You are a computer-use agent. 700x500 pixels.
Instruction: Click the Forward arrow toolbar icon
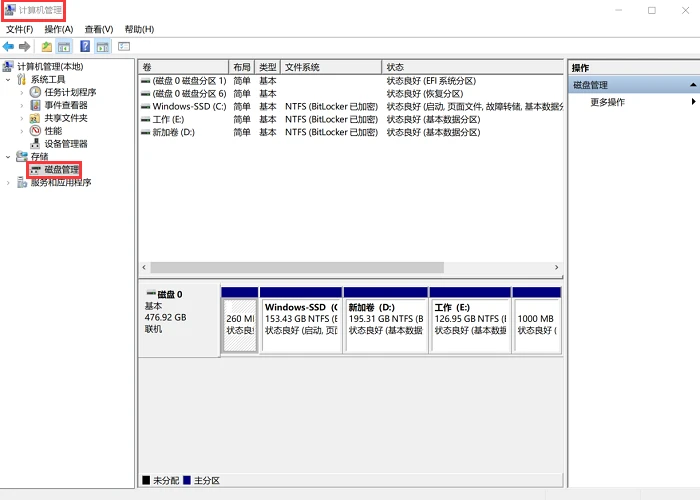[x=25, y=46]
